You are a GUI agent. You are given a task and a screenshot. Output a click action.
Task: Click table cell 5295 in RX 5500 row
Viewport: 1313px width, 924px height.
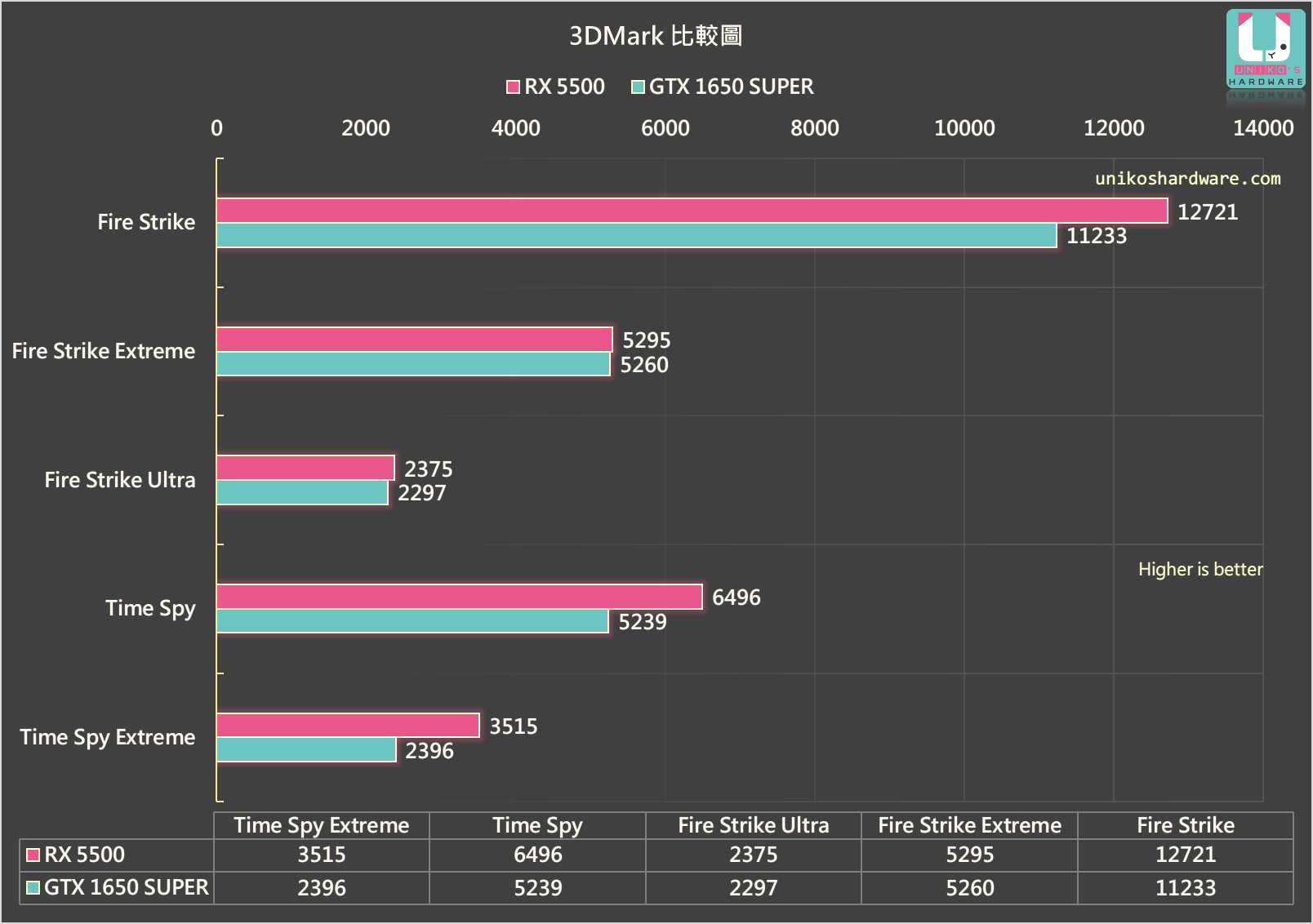970,855
